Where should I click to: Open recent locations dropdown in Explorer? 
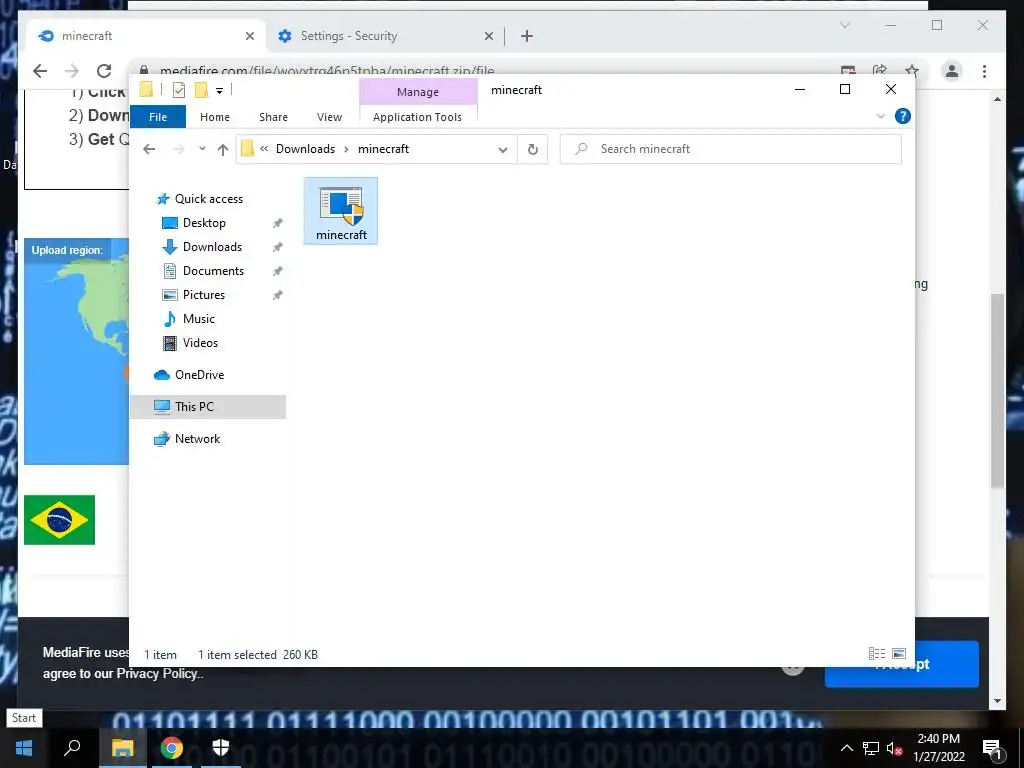[x=202, y=149]
